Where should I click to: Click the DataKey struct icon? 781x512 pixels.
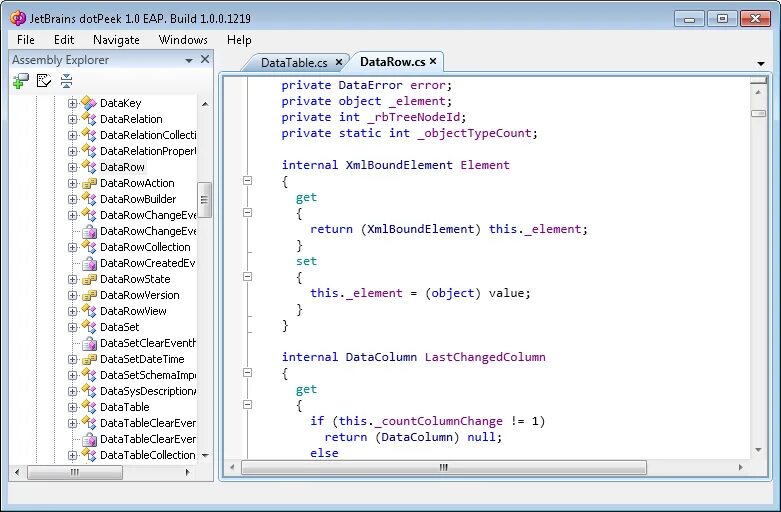[89, 103]
